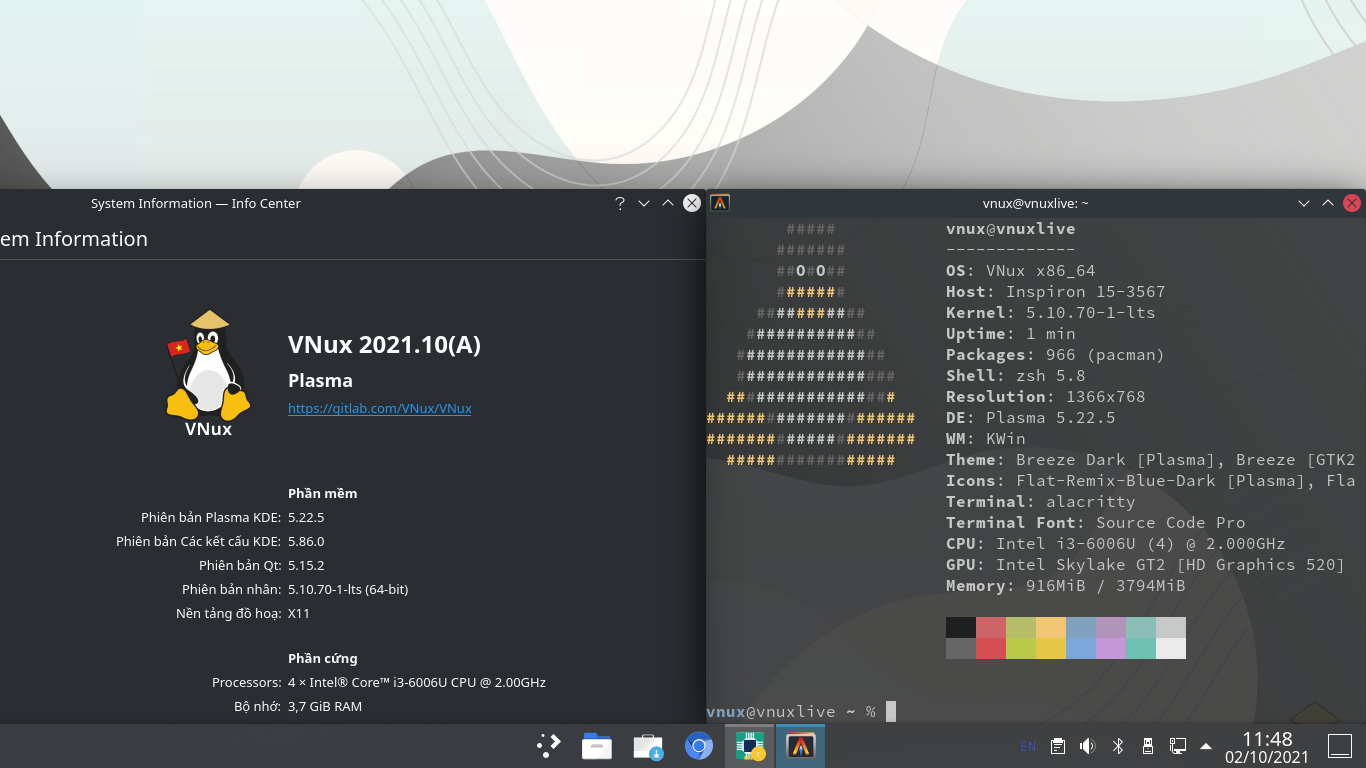Open the VNux GitLab link
The width and height of the screenshot is (1366, 768).
[379, 408]
